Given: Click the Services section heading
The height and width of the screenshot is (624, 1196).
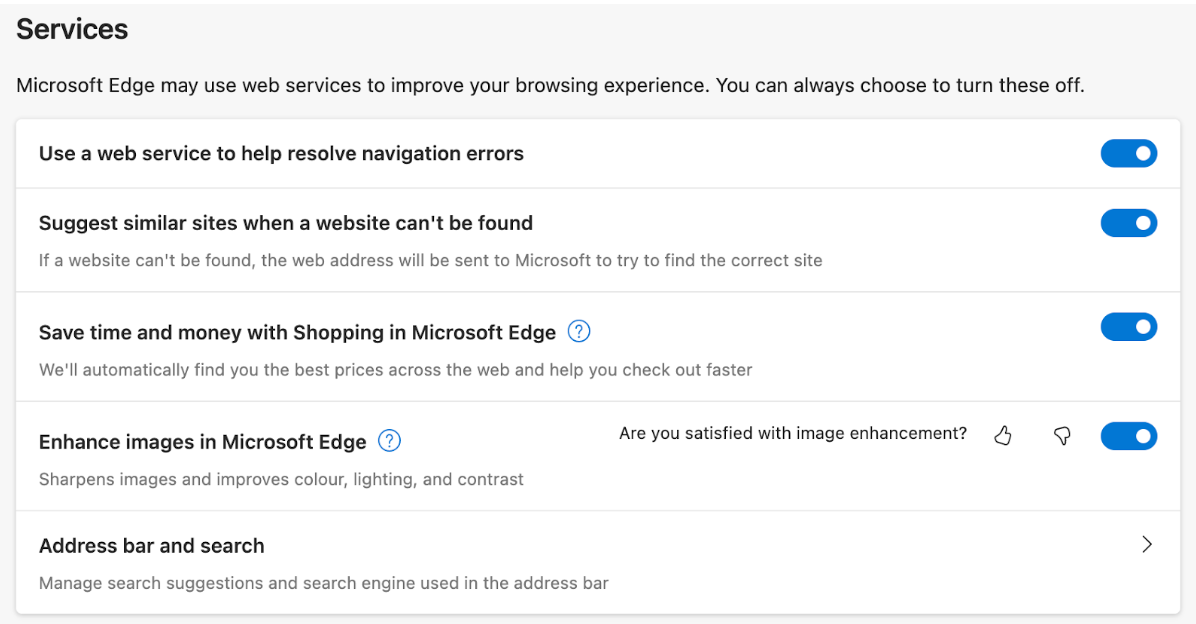Looking at the screenshot, I should (x=72, y=29).
